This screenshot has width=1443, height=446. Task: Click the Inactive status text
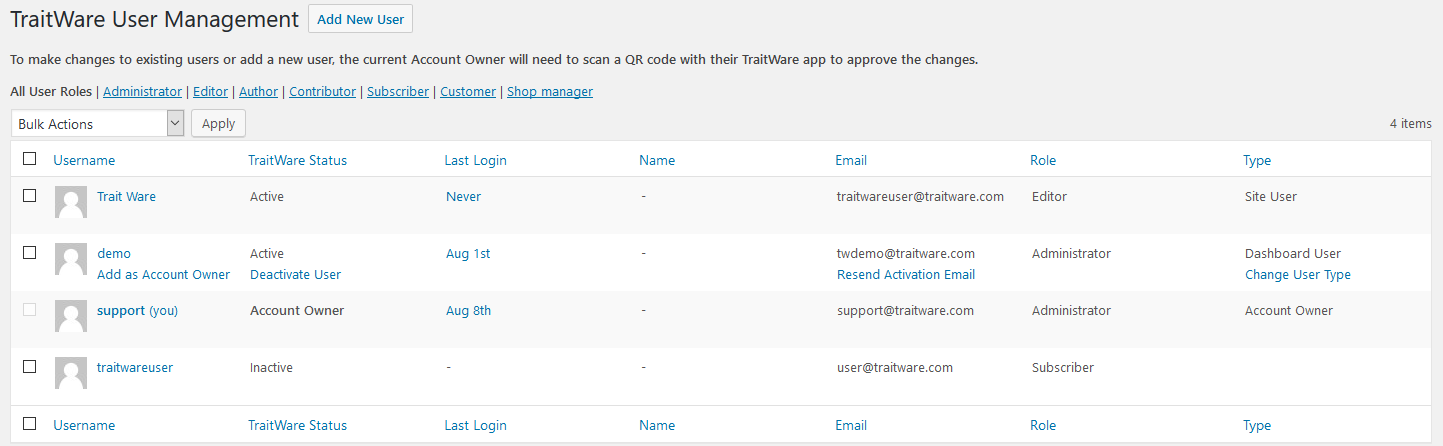point(271,368)
